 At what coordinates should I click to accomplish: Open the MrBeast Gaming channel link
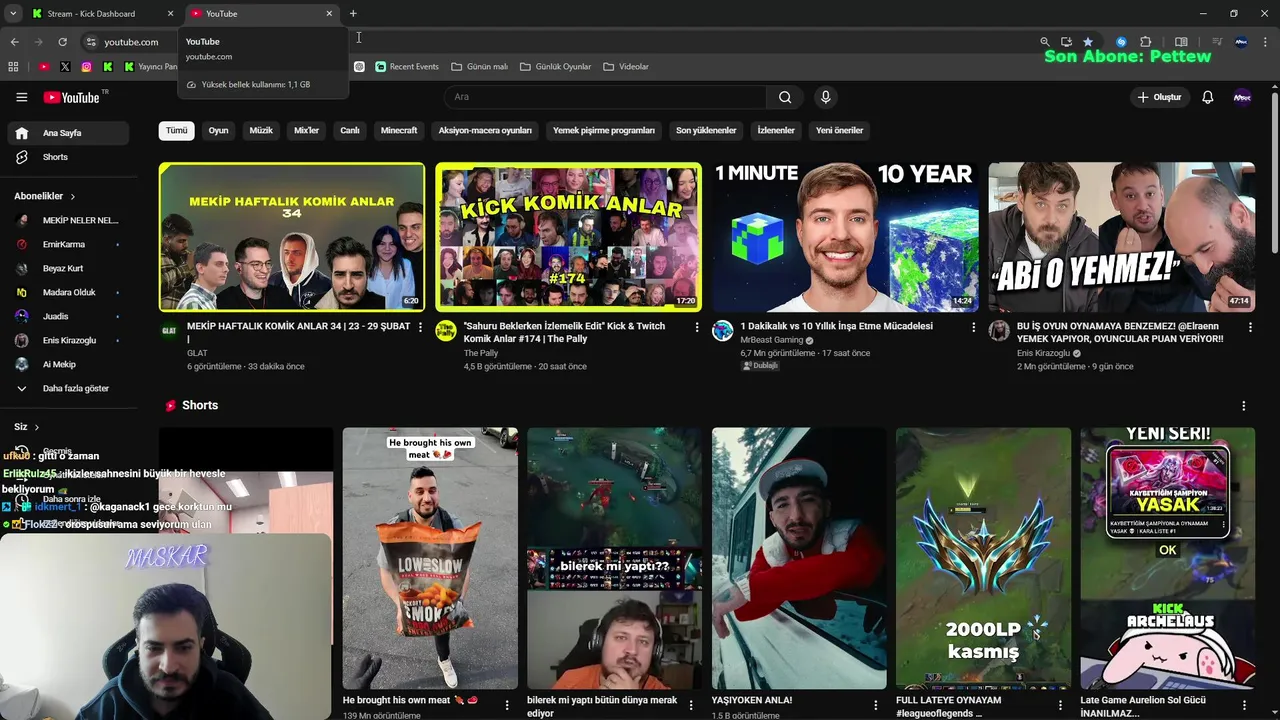pyautogui.click(x=772, y=340)
